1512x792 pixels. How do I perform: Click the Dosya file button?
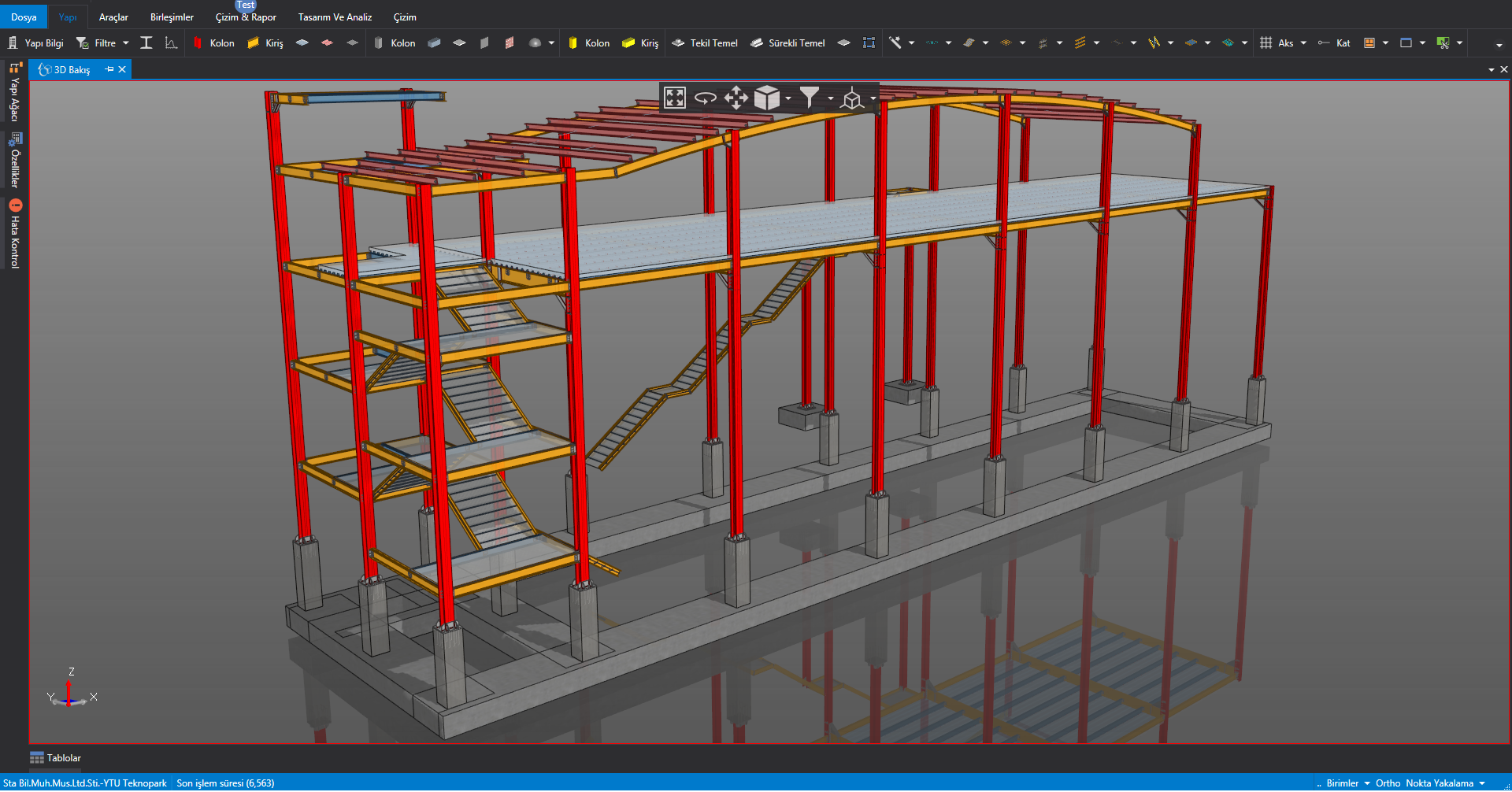[x=24, y=17]
